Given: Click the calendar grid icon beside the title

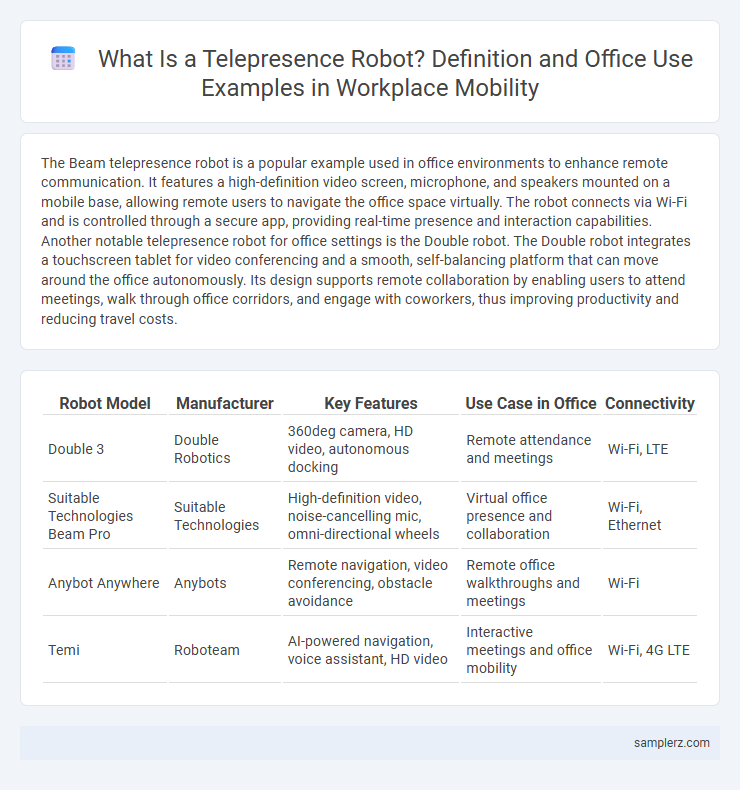Looking at the screenshot, I should click(63, 58).
